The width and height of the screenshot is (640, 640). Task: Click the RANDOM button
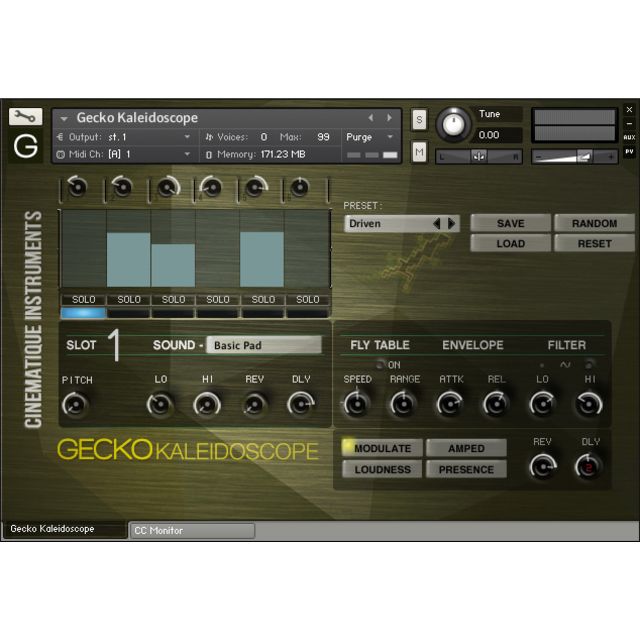[x=594, y=223]
